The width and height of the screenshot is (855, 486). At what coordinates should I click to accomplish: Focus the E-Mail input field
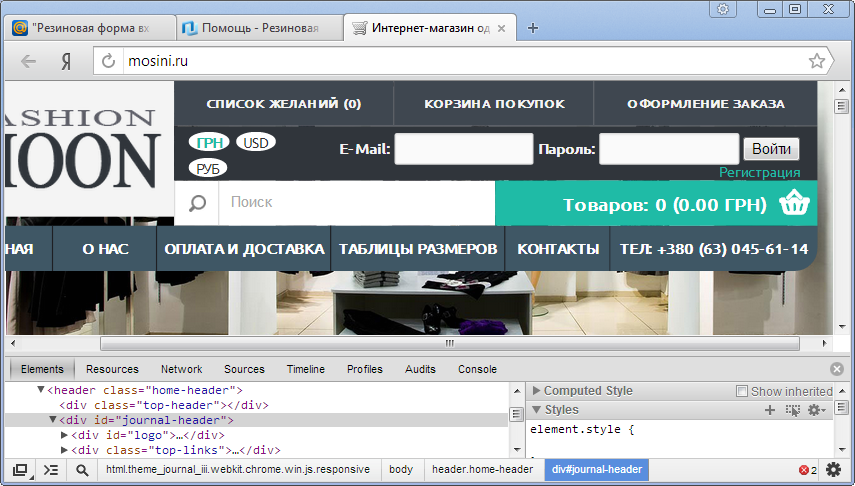point(464,149)
